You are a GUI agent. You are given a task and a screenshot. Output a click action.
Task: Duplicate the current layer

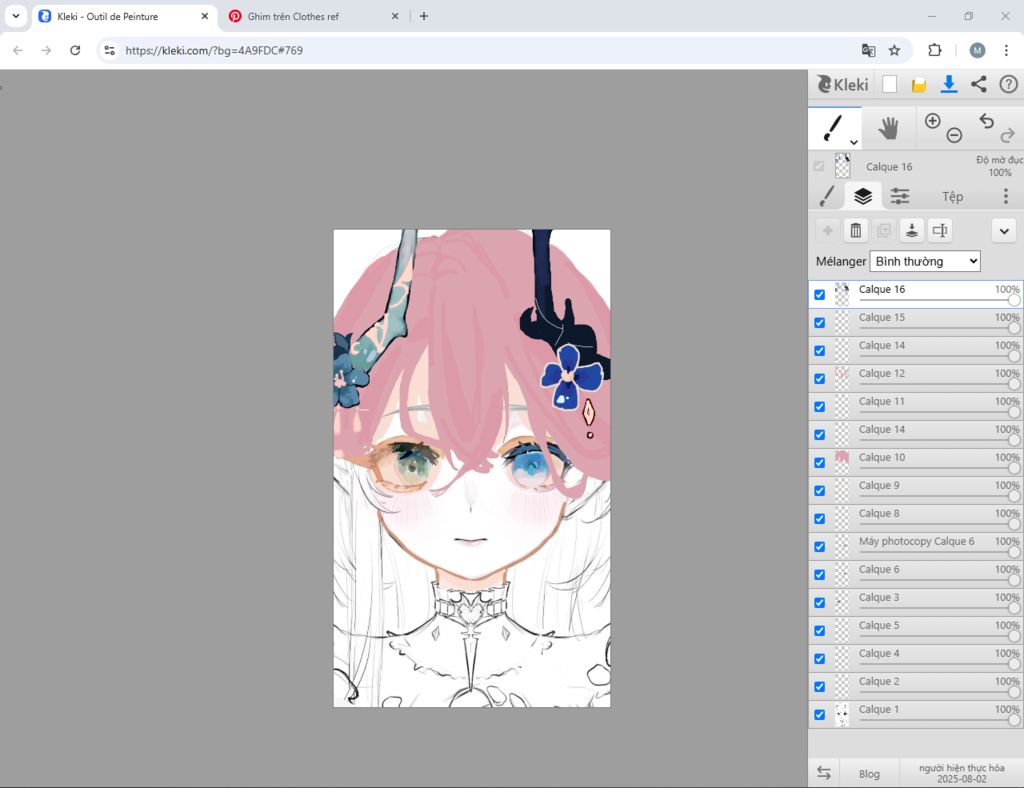[884, 230]
